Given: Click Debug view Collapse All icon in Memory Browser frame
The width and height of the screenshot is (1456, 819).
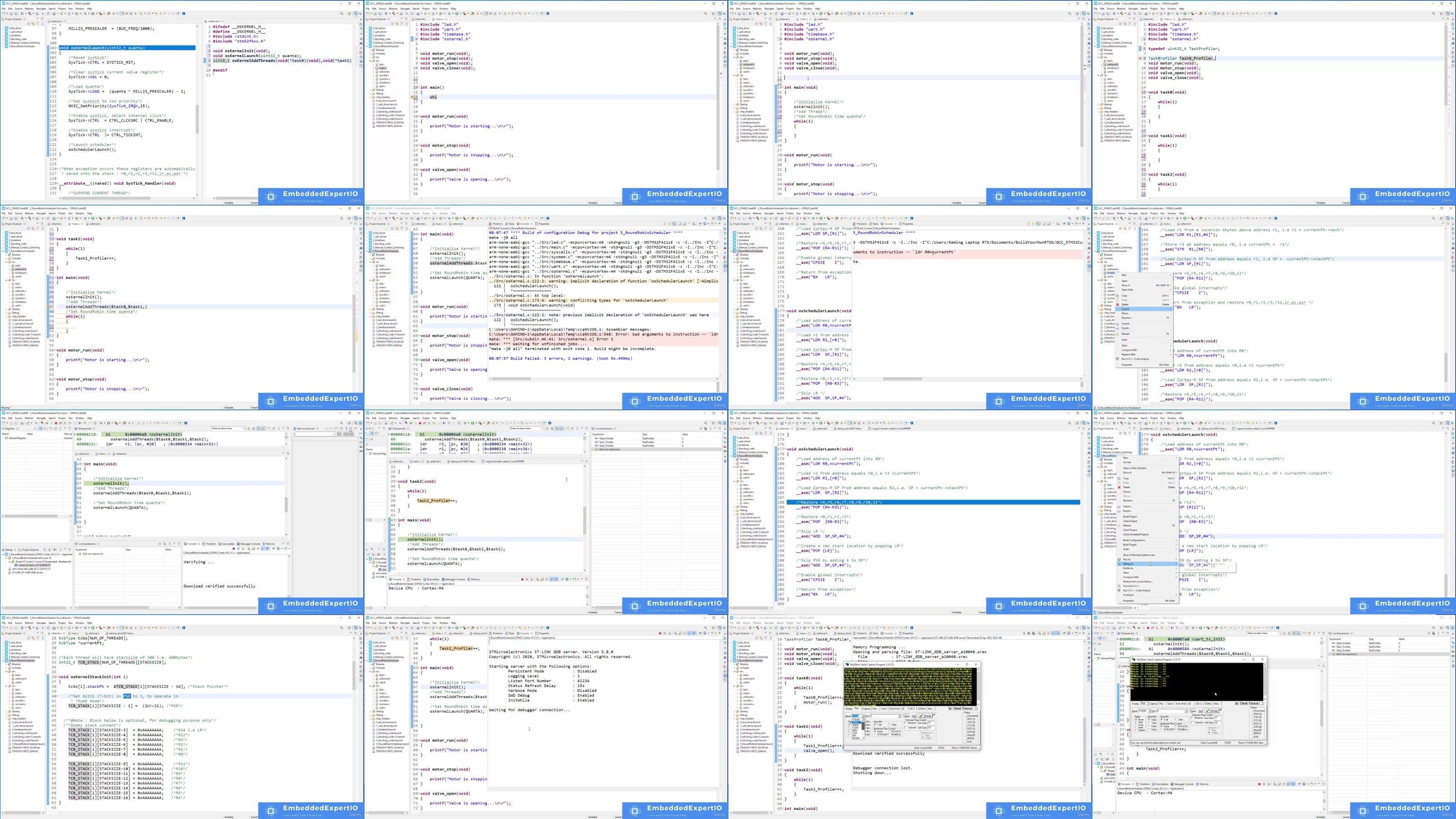Looking at the screenshot, I should (45, 550).
